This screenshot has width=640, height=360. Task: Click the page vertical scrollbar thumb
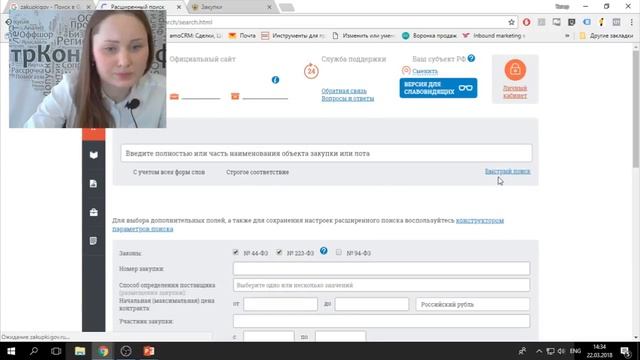click(x=636, y=109)
